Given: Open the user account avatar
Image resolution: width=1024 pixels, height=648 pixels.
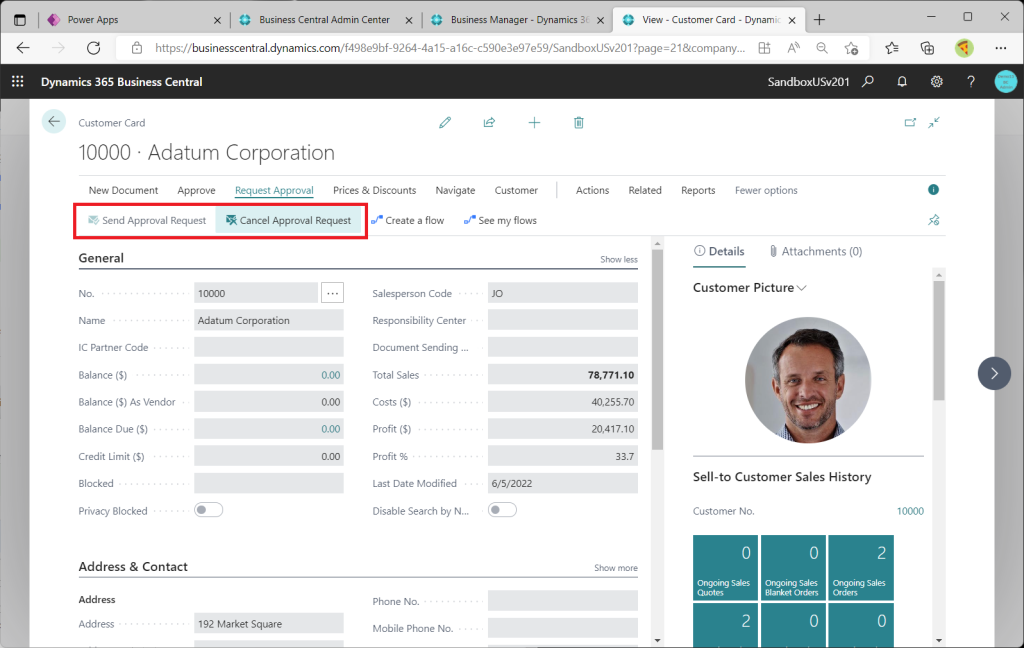Looking at the screenshot, I should click(x=1006, y=82).
